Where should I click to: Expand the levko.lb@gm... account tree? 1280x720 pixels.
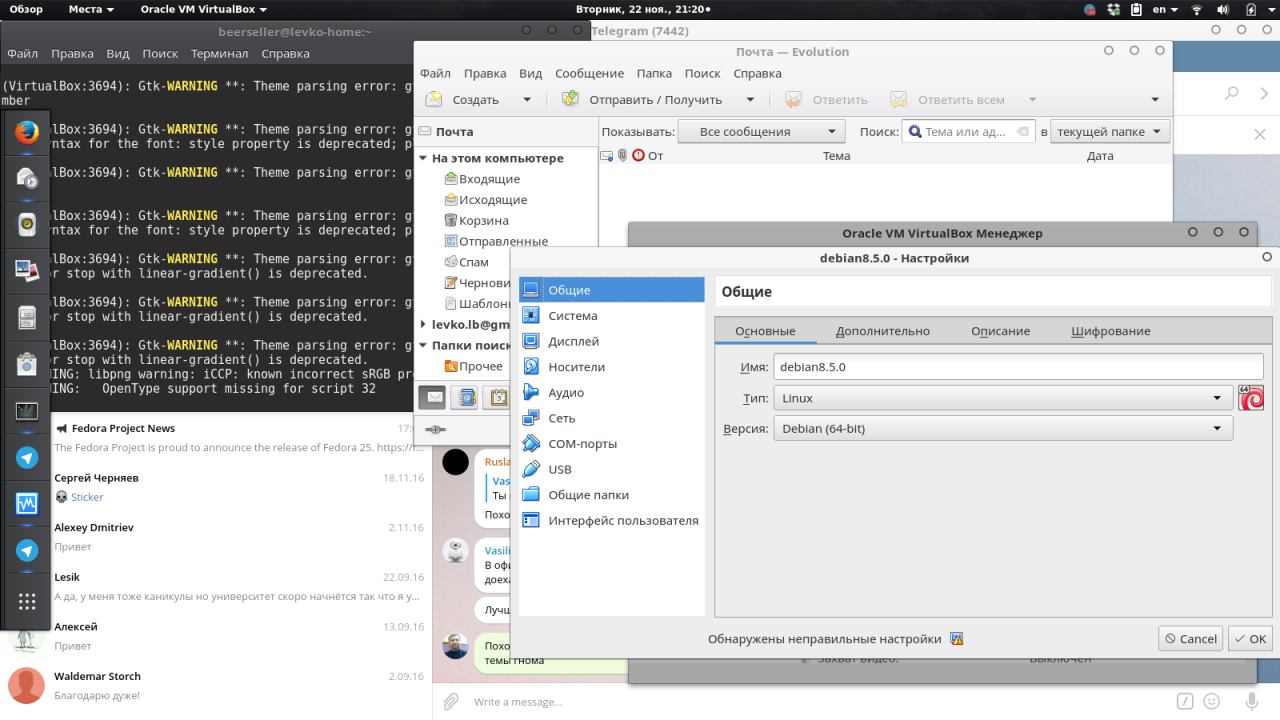(x=424, y=324)
